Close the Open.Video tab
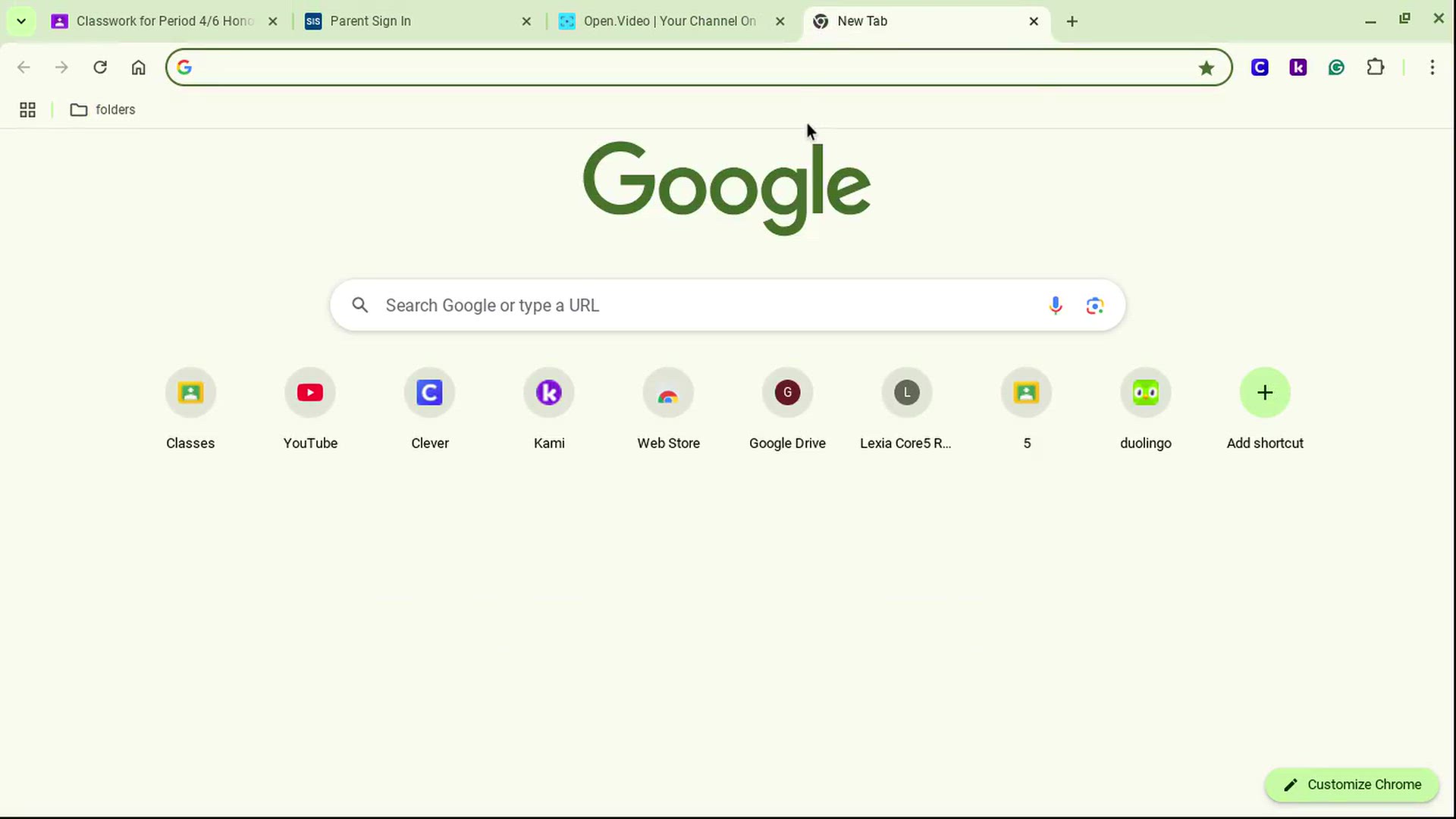 780,21
